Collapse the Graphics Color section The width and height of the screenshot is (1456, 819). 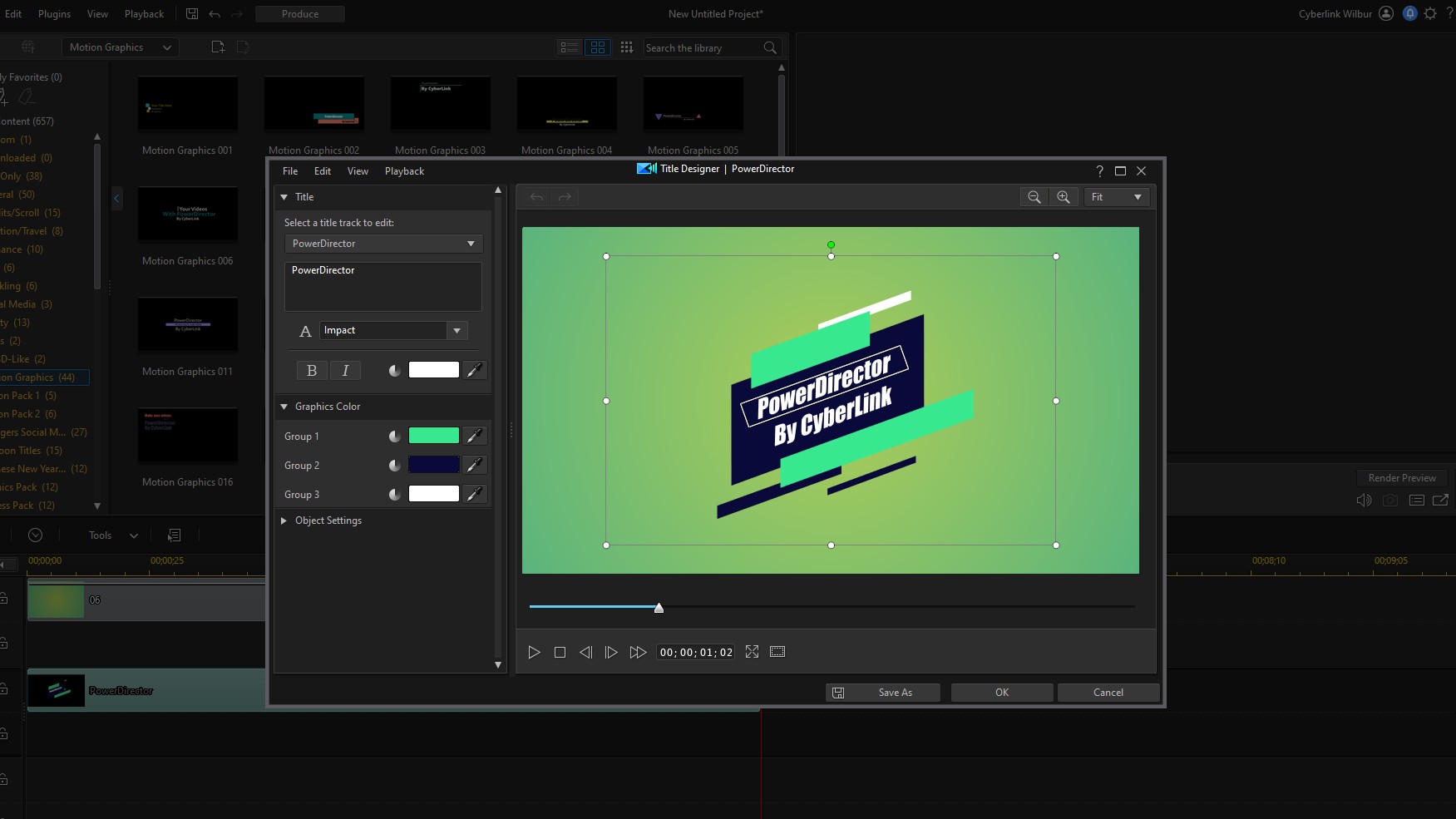tap(284, 407)
